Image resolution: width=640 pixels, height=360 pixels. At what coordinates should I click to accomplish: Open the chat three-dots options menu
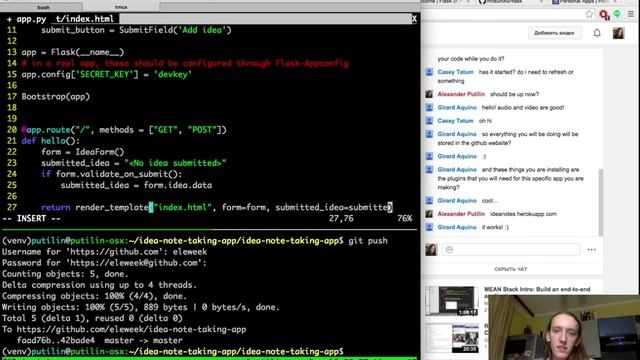pos(591,249)
